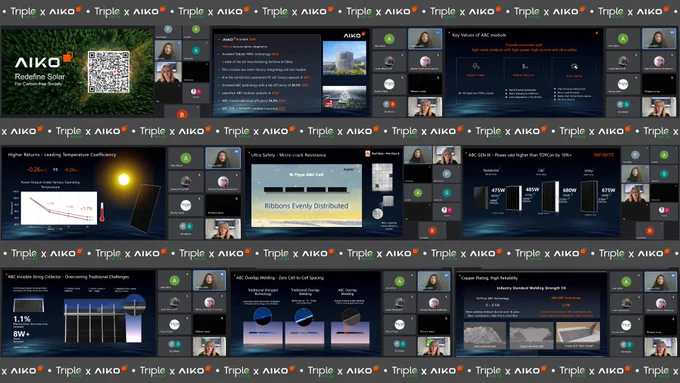Select the '-0.26%/°C' coefficient value
680x383 pixels.
37,170
